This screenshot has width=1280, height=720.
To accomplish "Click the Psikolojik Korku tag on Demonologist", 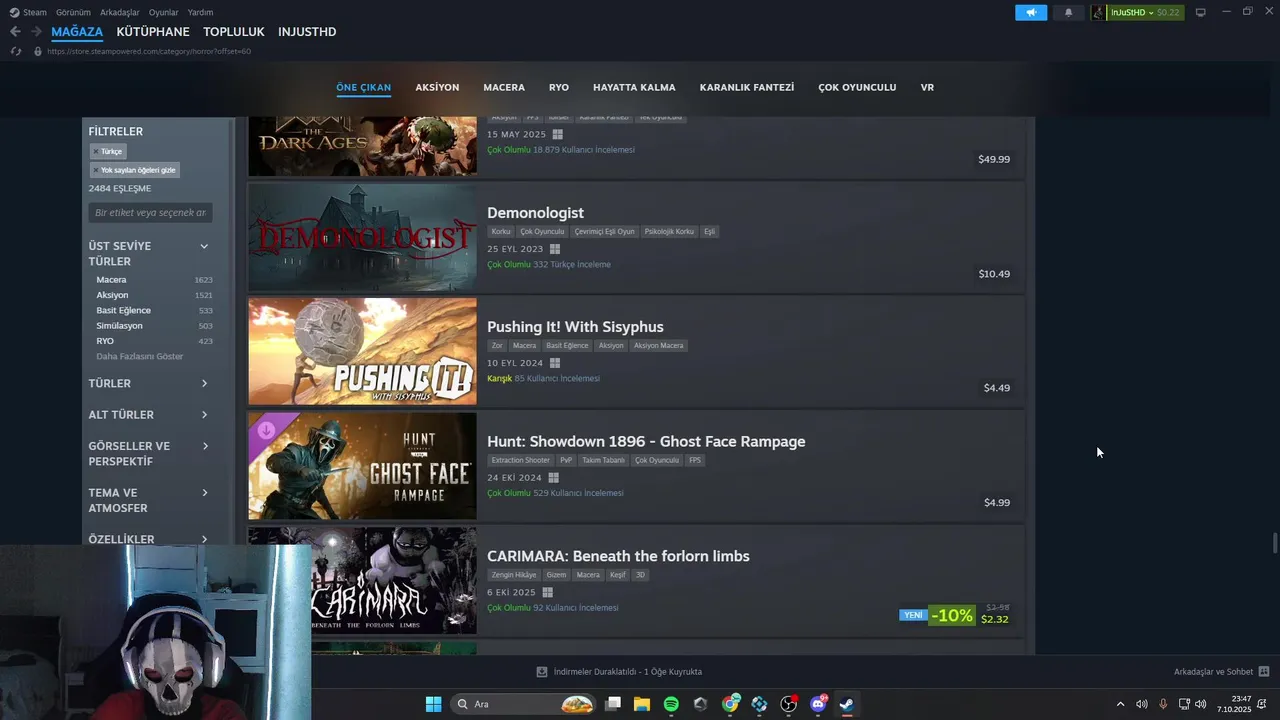I will pyautogui.click(x=669, y=232).
